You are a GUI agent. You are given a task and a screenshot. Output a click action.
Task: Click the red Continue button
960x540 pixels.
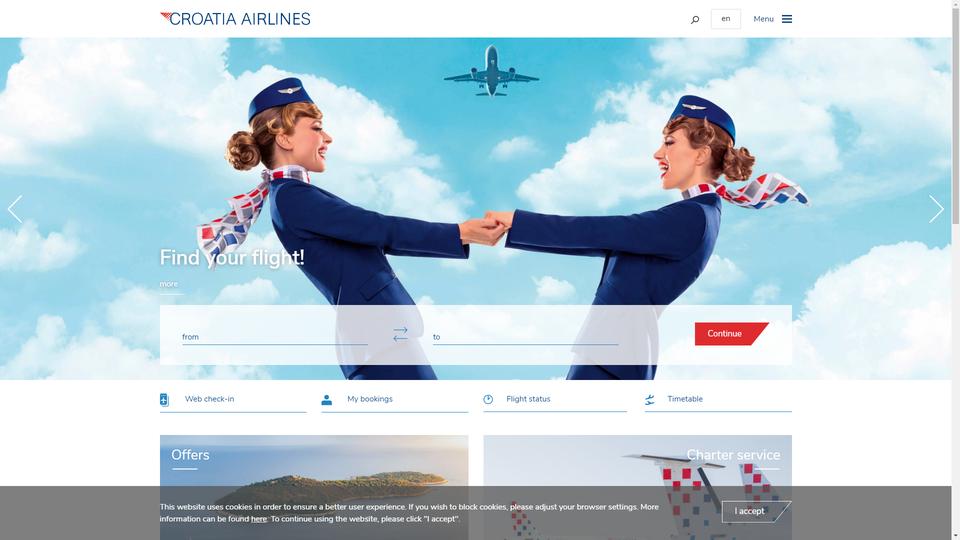click(x=731, y=334)
